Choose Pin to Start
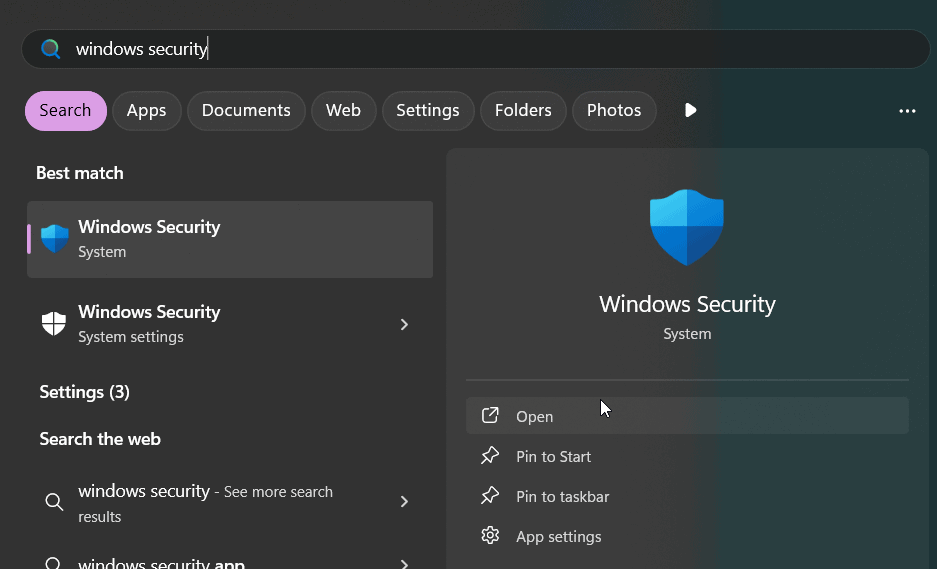Image resolution: width=937 pixels, height=569 pixels. pyautogui.click(x=687, y=456)
